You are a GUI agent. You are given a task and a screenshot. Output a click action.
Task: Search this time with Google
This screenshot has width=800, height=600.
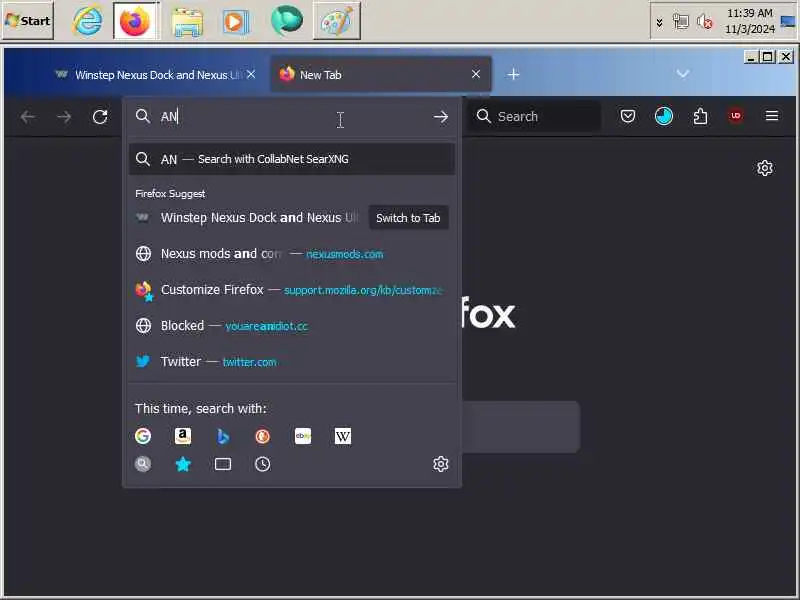(x=143, y=436)
